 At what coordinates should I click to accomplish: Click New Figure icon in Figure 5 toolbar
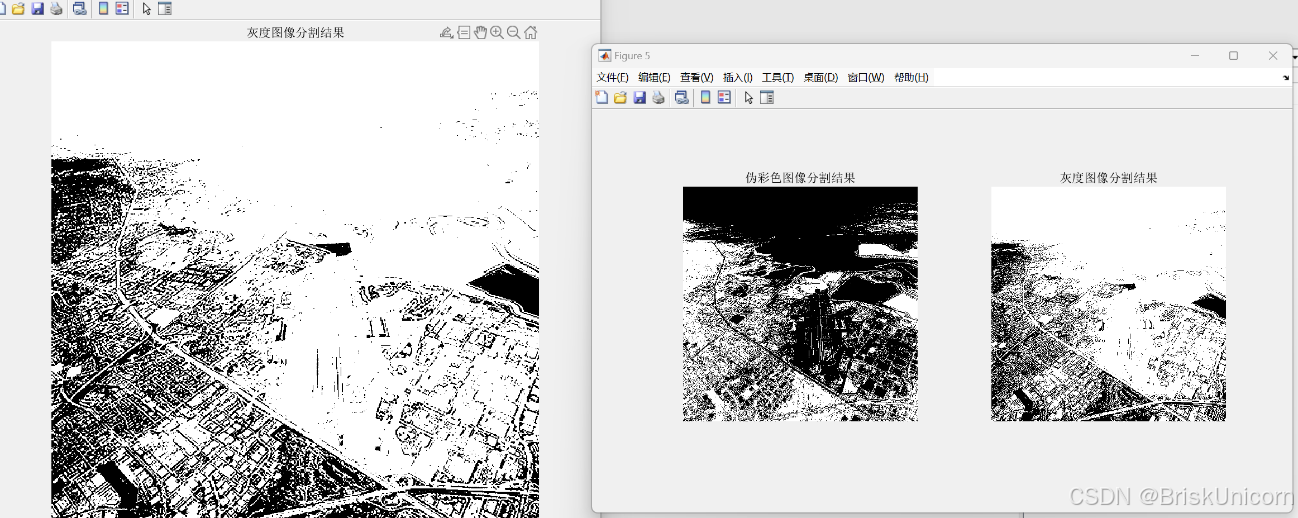click(601, 97)
